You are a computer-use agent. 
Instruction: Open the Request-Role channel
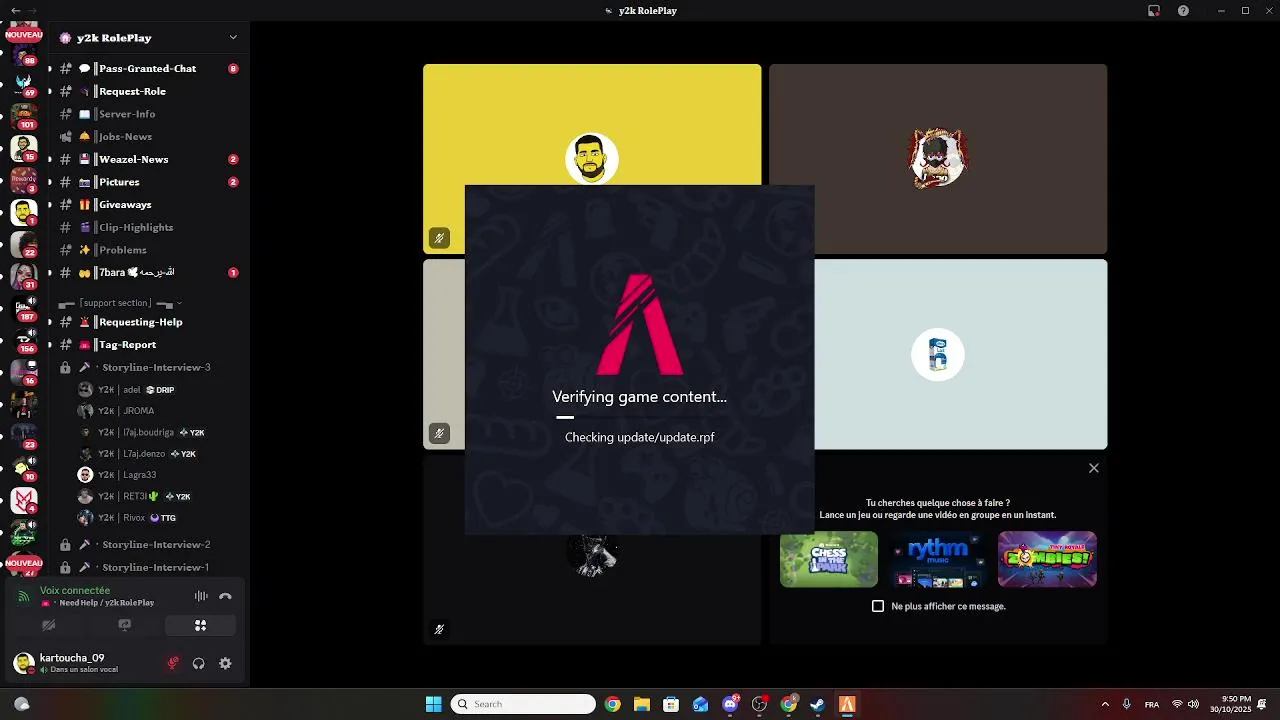tap(147, 91)
